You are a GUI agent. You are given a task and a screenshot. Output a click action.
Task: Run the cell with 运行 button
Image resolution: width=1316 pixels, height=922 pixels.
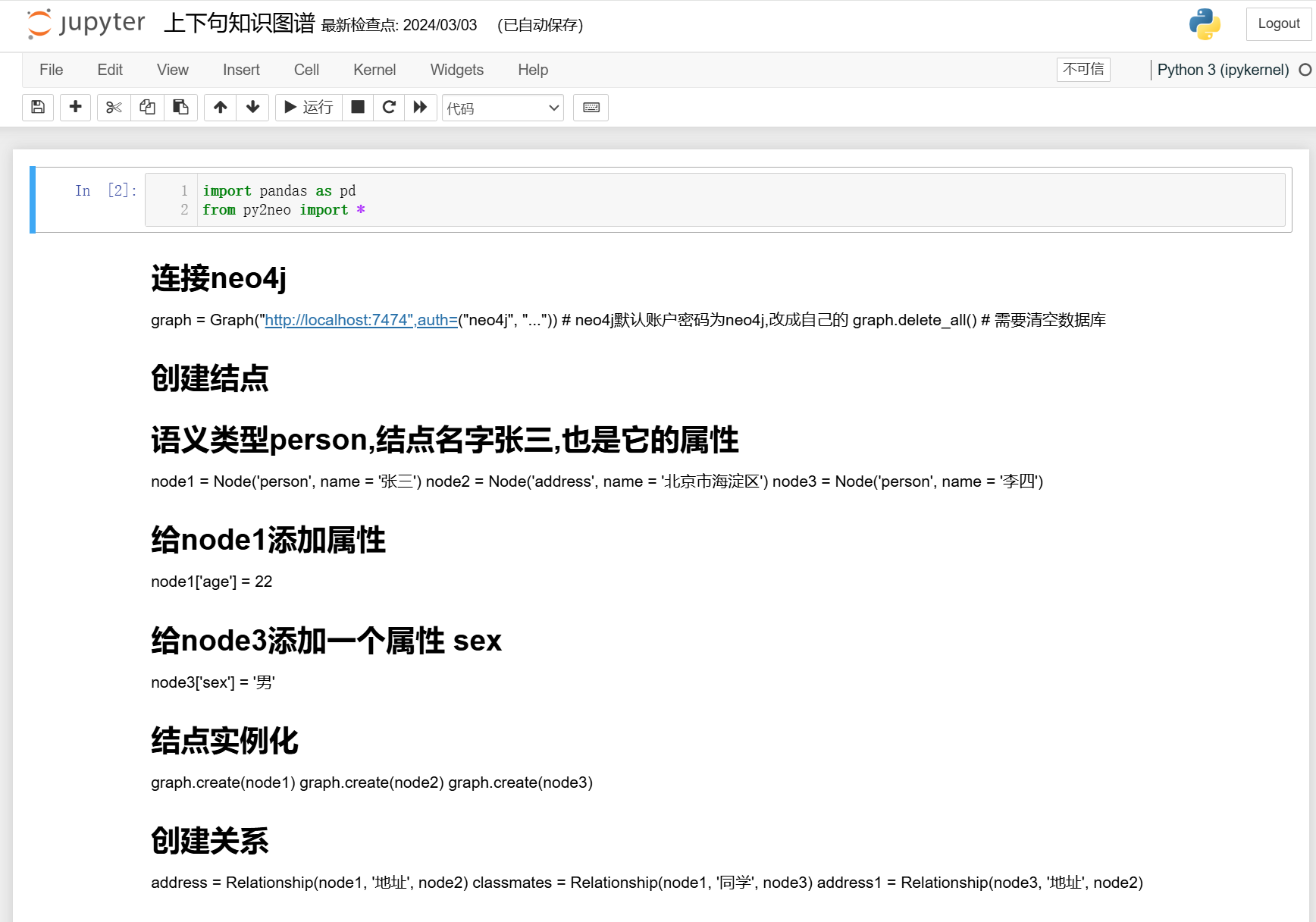tap(309, 108)
